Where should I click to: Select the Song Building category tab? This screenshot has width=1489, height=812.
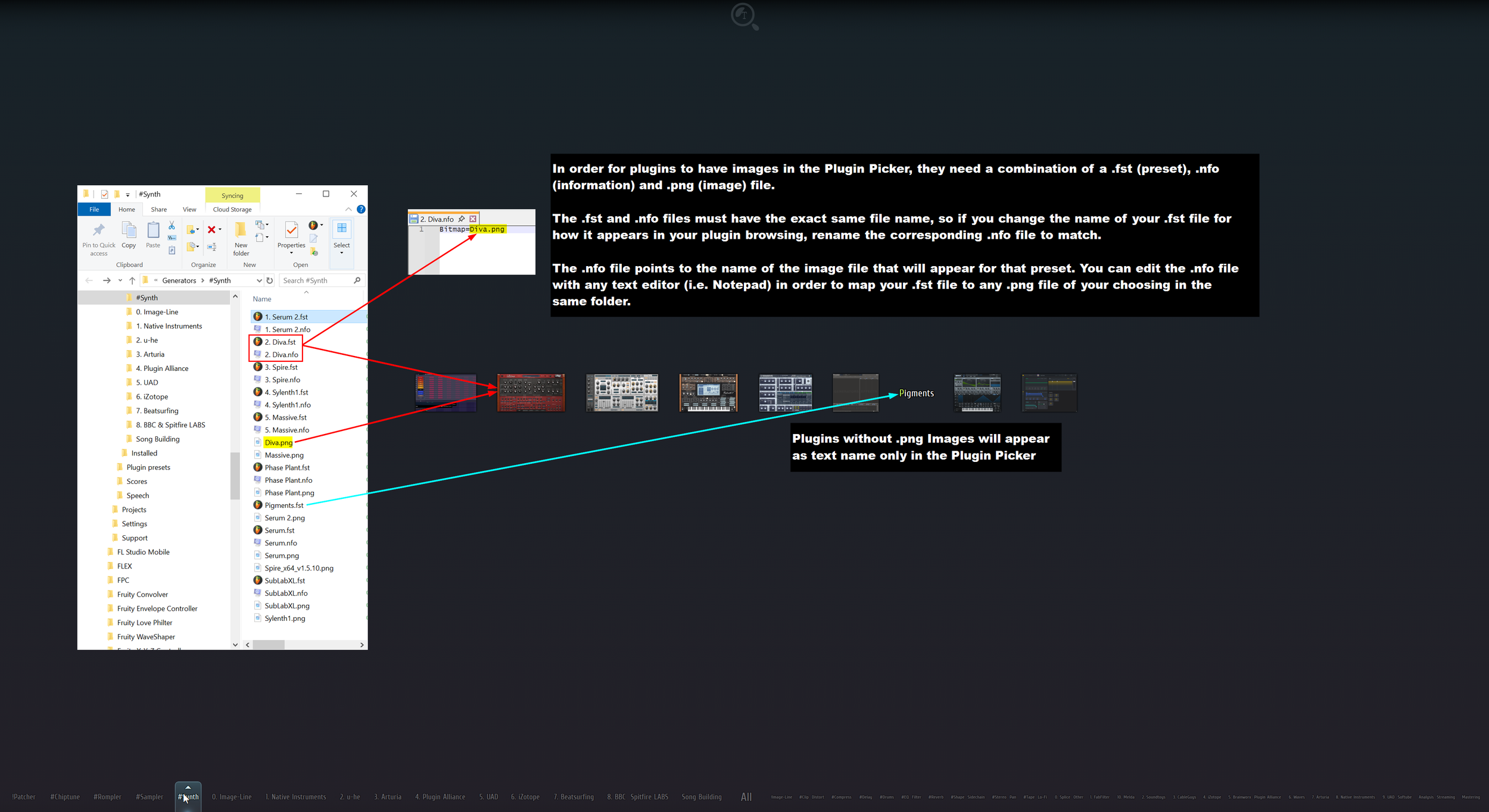pos(702,797)
